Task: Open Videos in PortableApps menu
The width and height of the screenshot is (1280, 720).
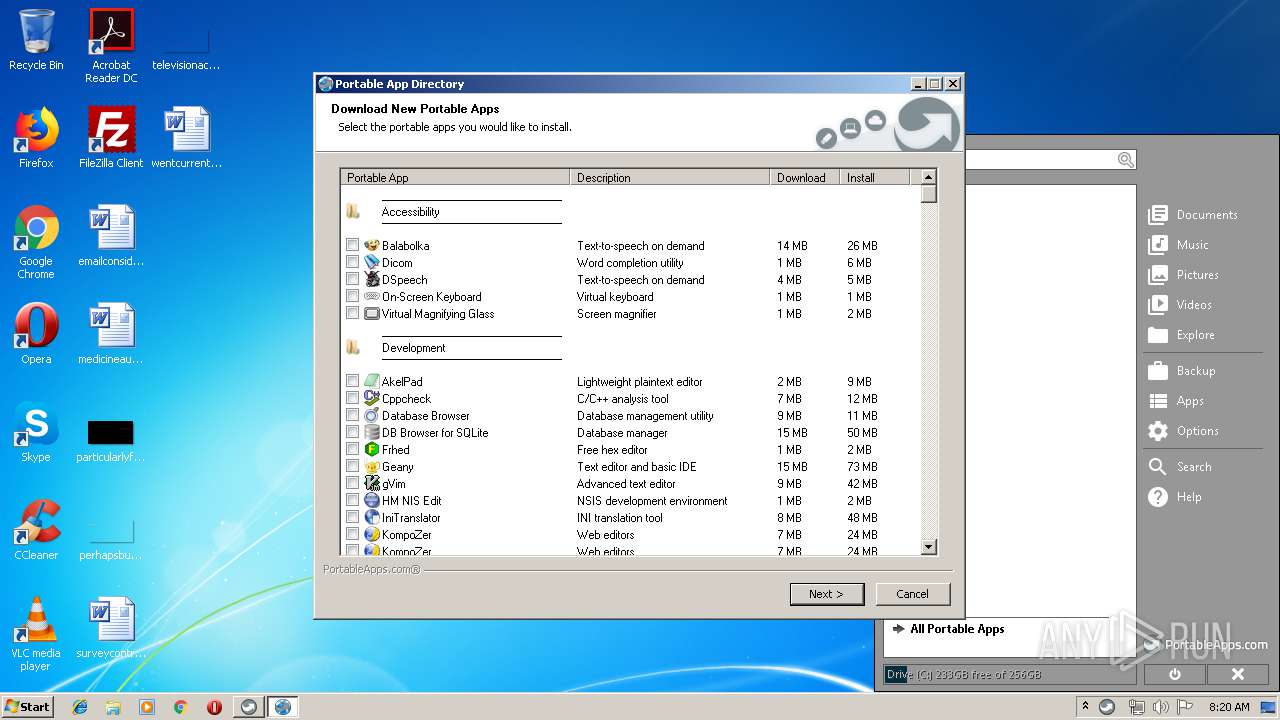Action: click(1180, 304)
